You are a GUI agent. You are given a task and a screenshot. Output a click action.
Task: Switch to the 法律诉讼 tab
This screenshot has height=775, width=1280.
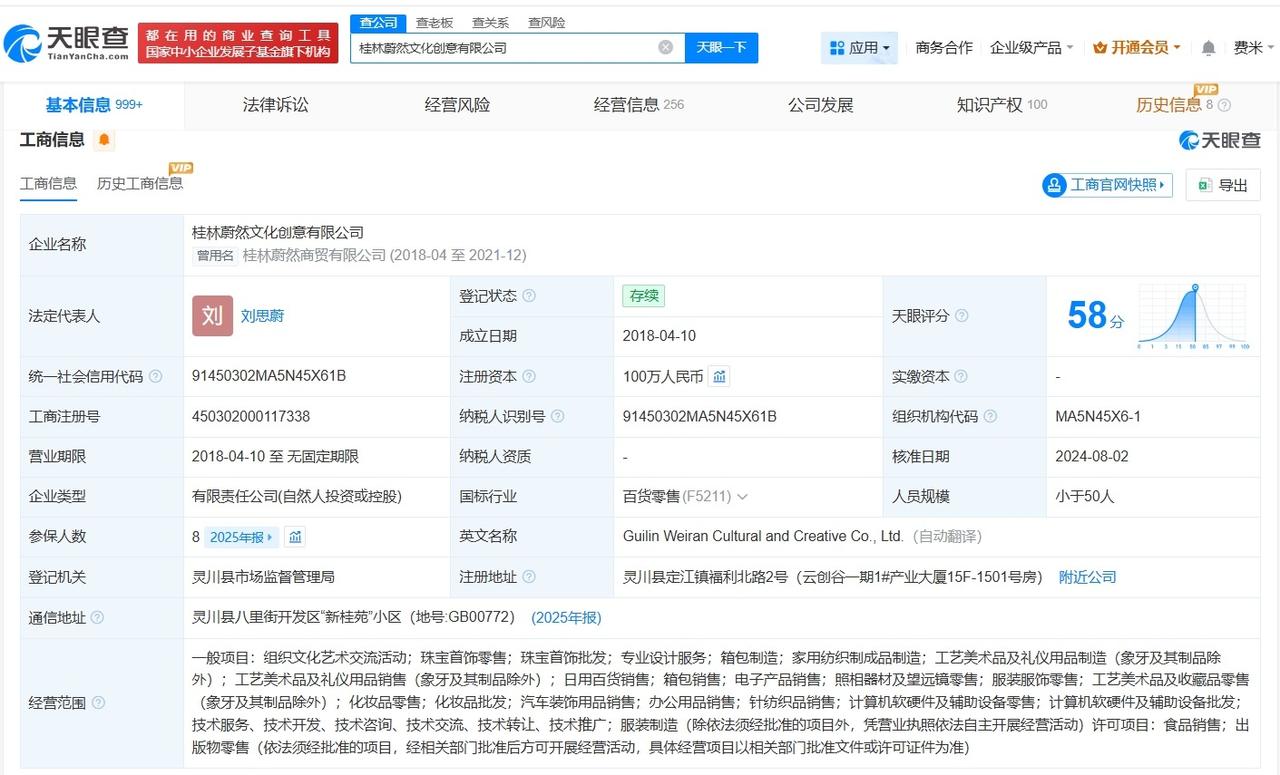[x=275, y=105]
